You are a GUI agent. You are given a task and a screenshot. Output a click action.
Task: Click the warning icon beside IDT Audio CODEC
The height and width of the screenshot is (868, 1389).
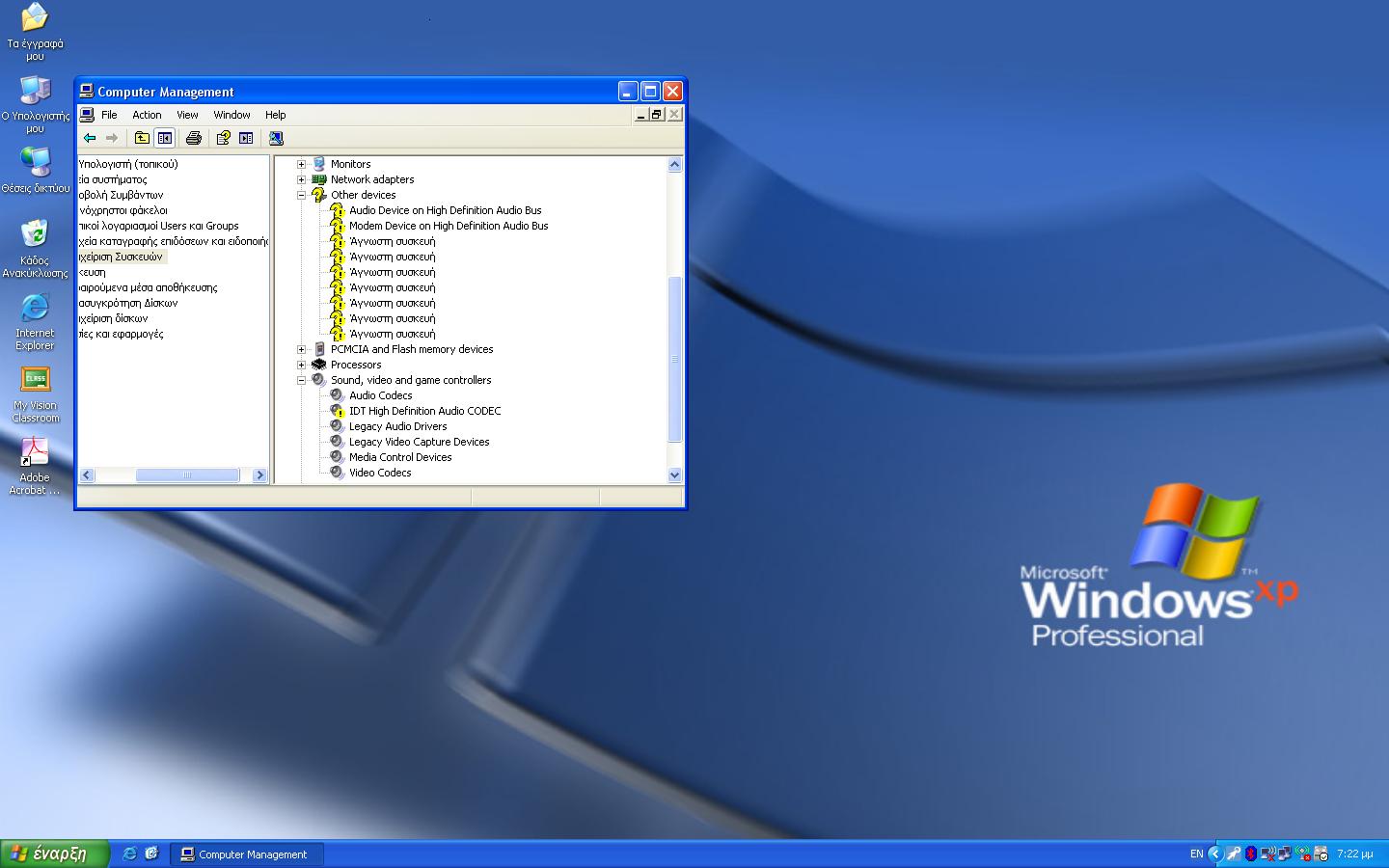tap(337, 411)
